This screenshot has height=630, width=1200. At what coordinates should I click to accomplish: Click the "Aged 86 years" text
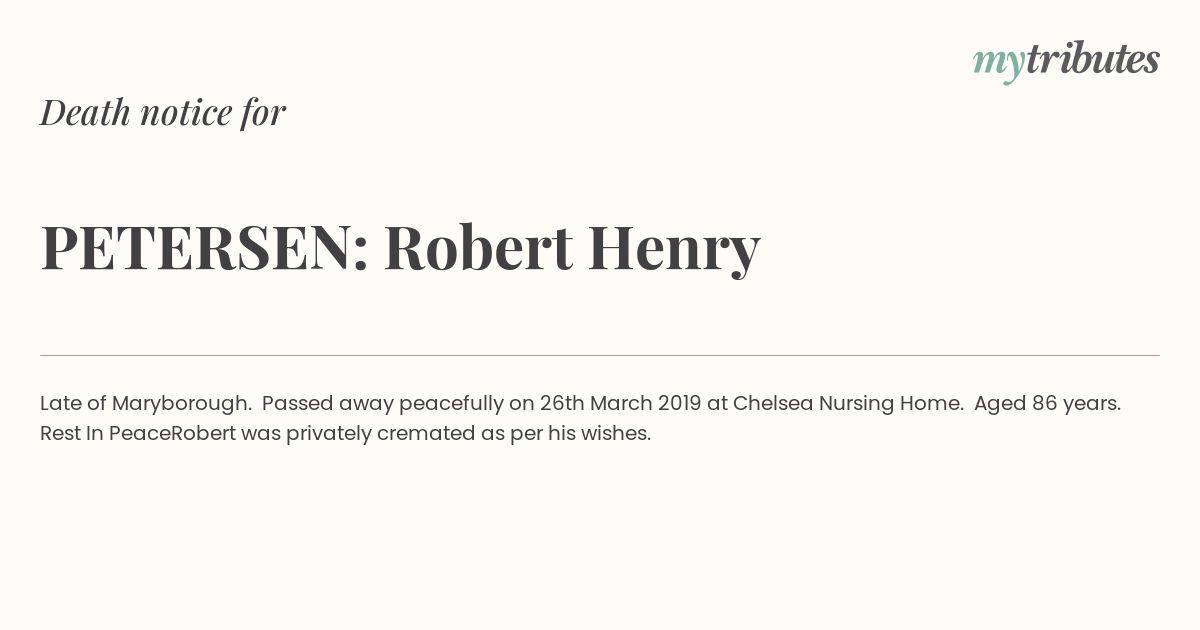[x=1046, y=403]
